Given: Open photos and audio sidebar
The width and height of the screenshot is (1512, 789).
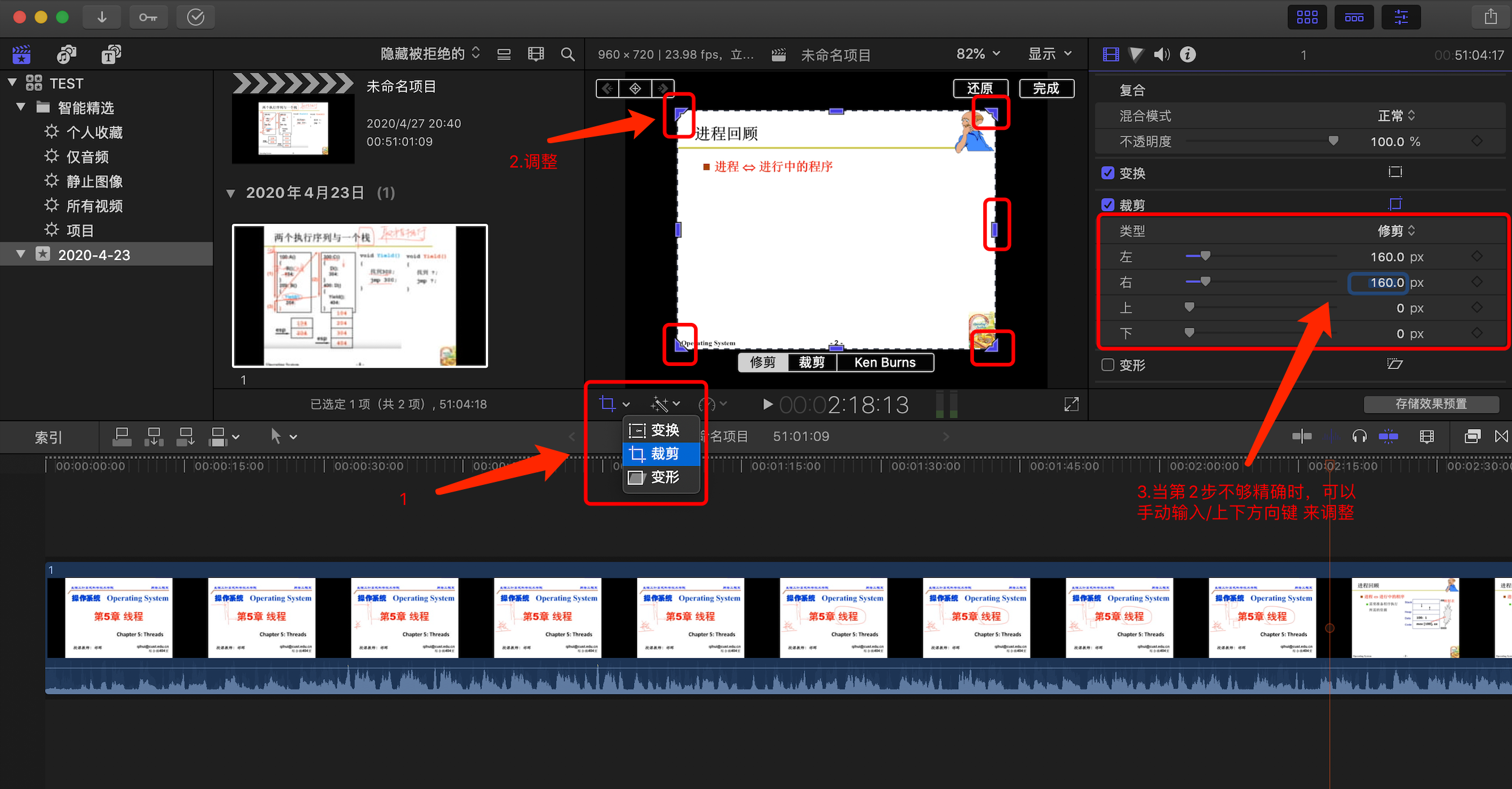Looking at the screenshot, I should click(66, 55).
